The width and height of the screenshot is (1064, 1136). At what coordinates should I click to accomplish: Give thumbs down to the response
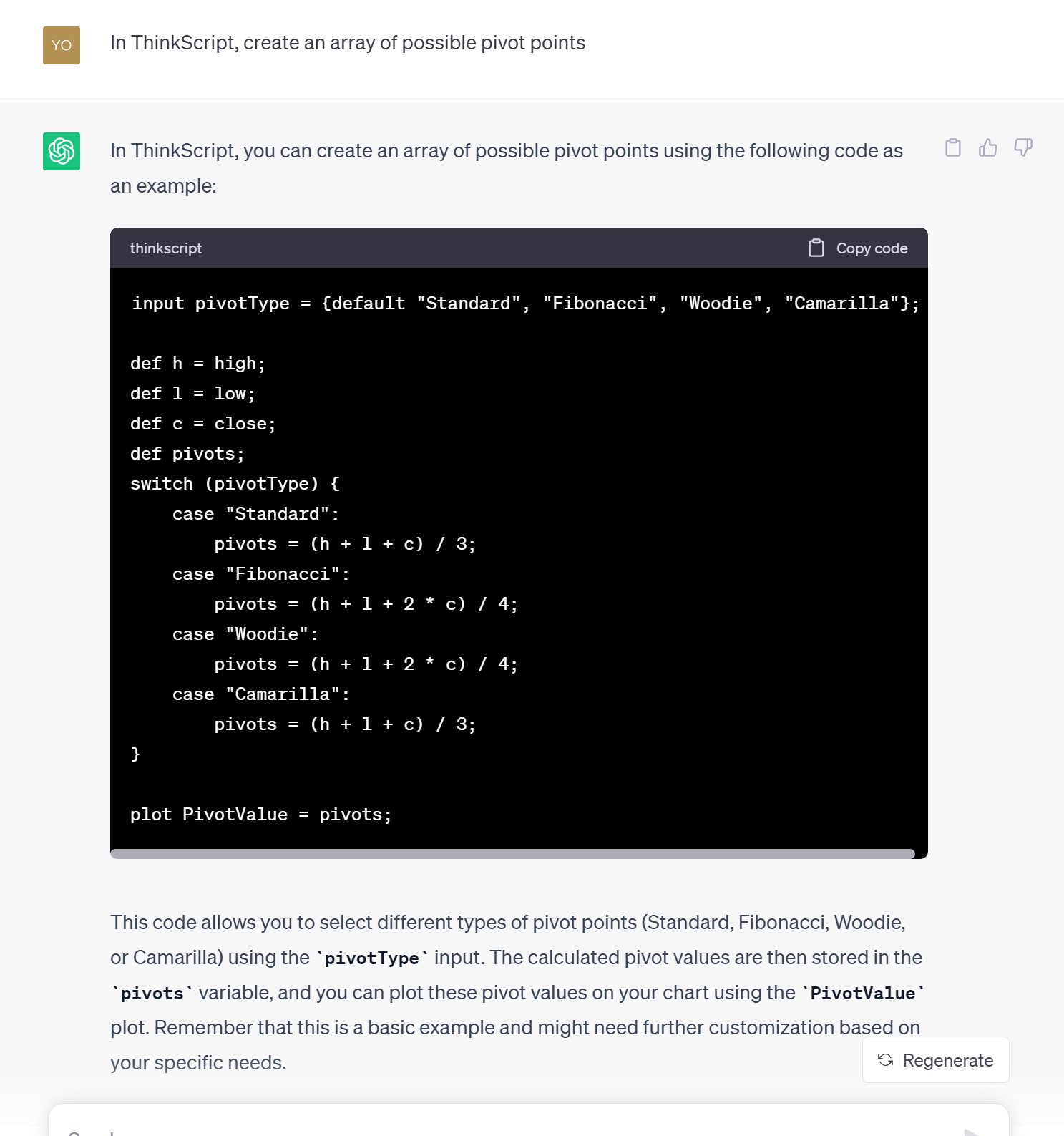1023,147
